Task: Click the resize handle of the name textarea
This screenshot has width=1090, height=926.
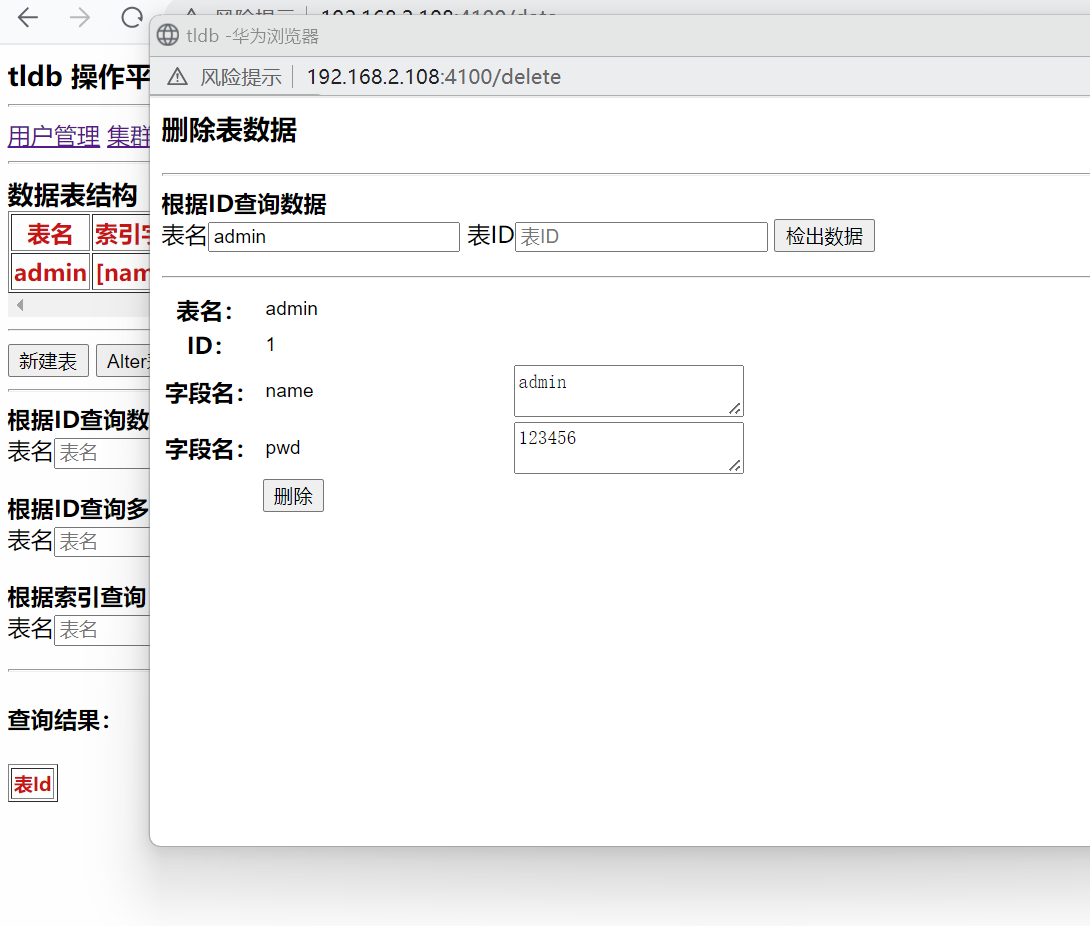Action: [735, 408]
